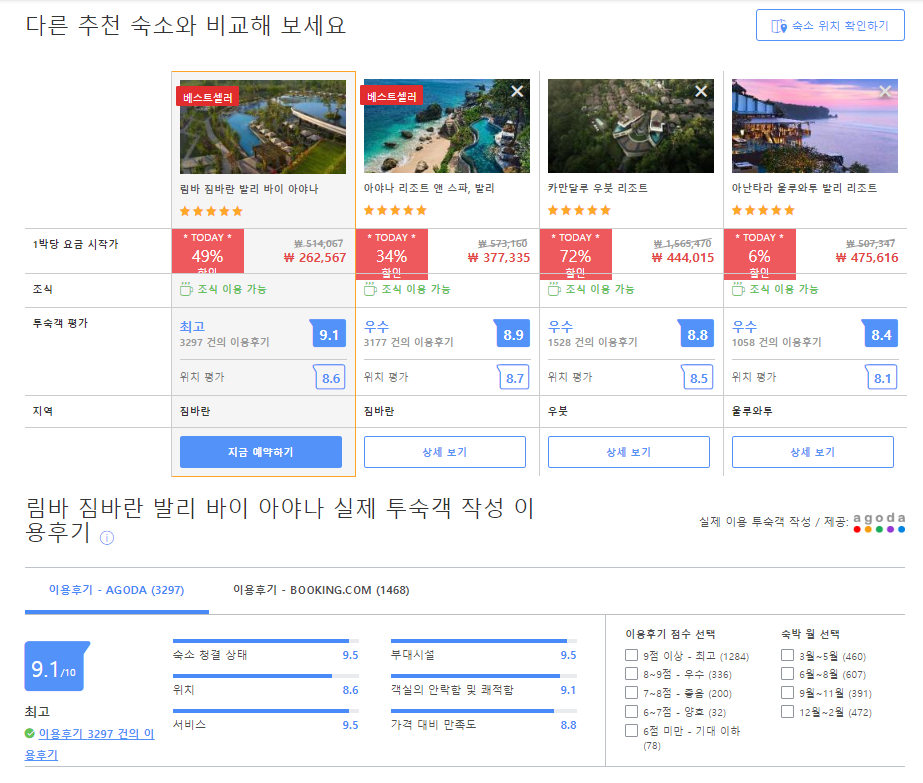Click breakfast cup icon under 아야나 리조트

[370, 289]
